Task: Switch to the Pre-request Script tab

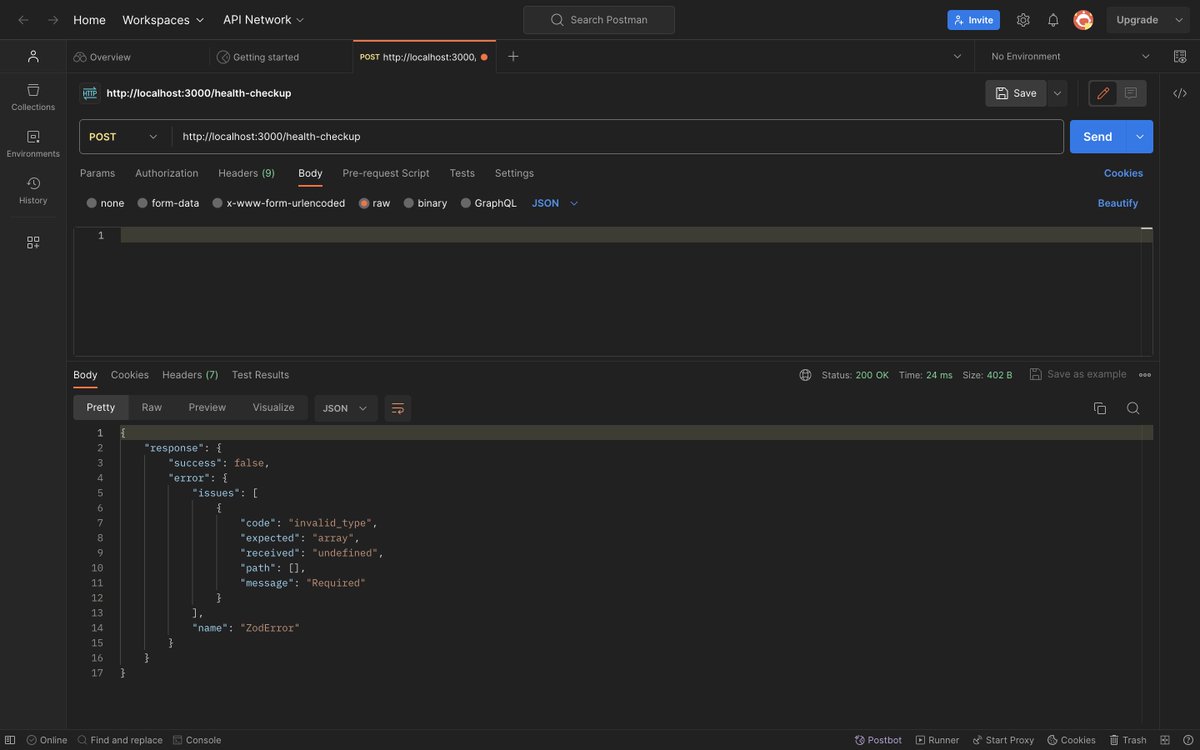Action: pyautogui.click(x=386, y=173)
